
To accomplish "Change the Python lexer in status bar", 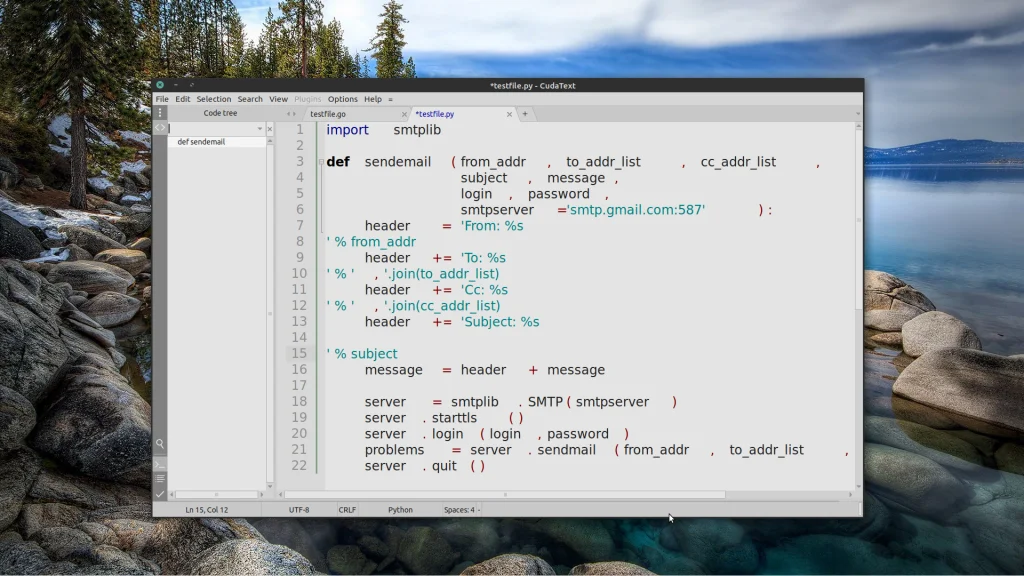I will [x=400, y=510].
